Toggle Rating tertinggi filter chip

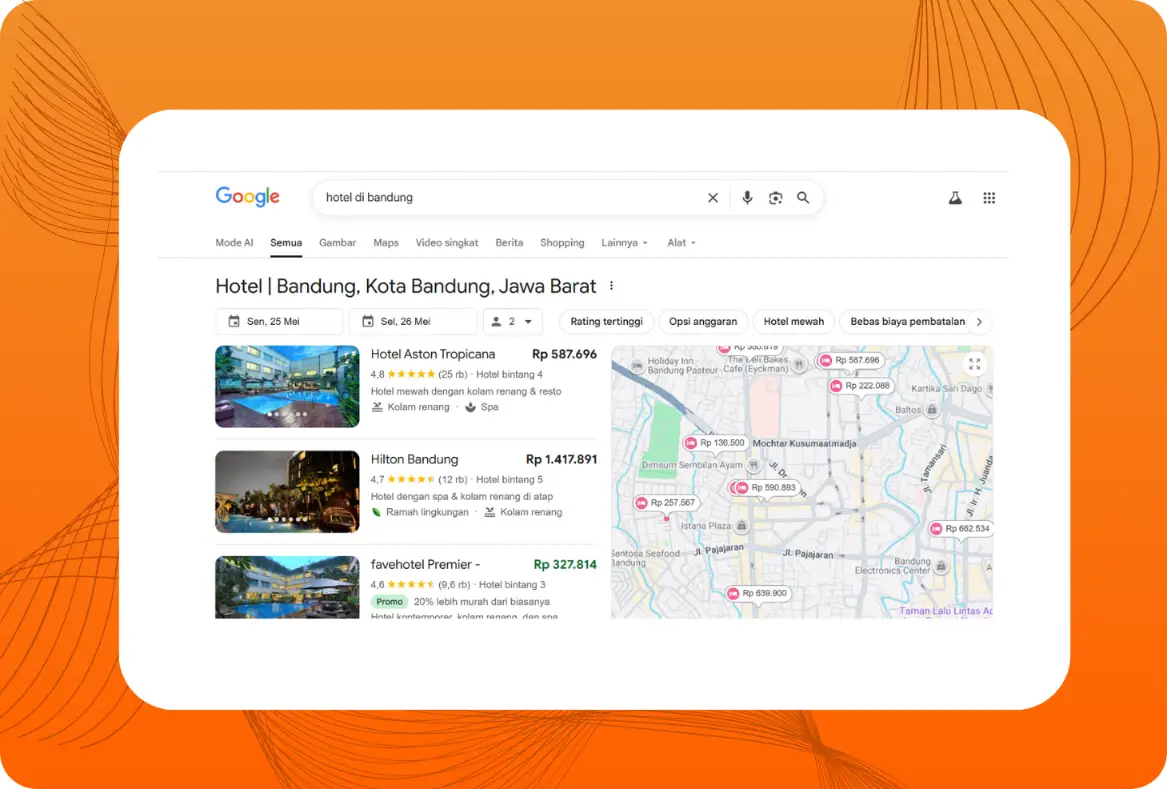tap(607, 322)
